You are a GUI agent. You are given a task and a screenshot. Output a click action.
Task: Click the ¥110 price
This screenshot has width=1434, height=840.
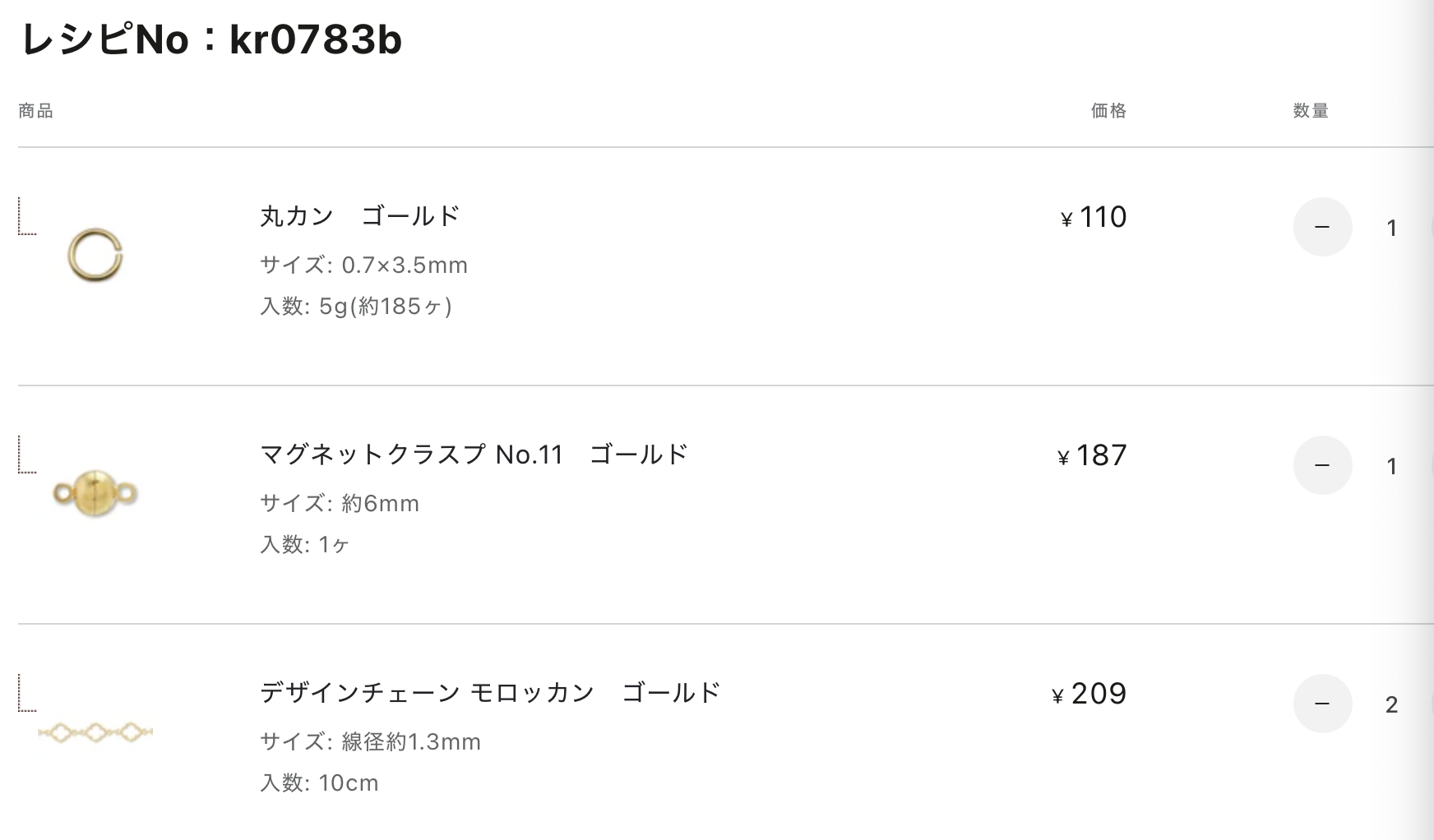(1094, 217)
